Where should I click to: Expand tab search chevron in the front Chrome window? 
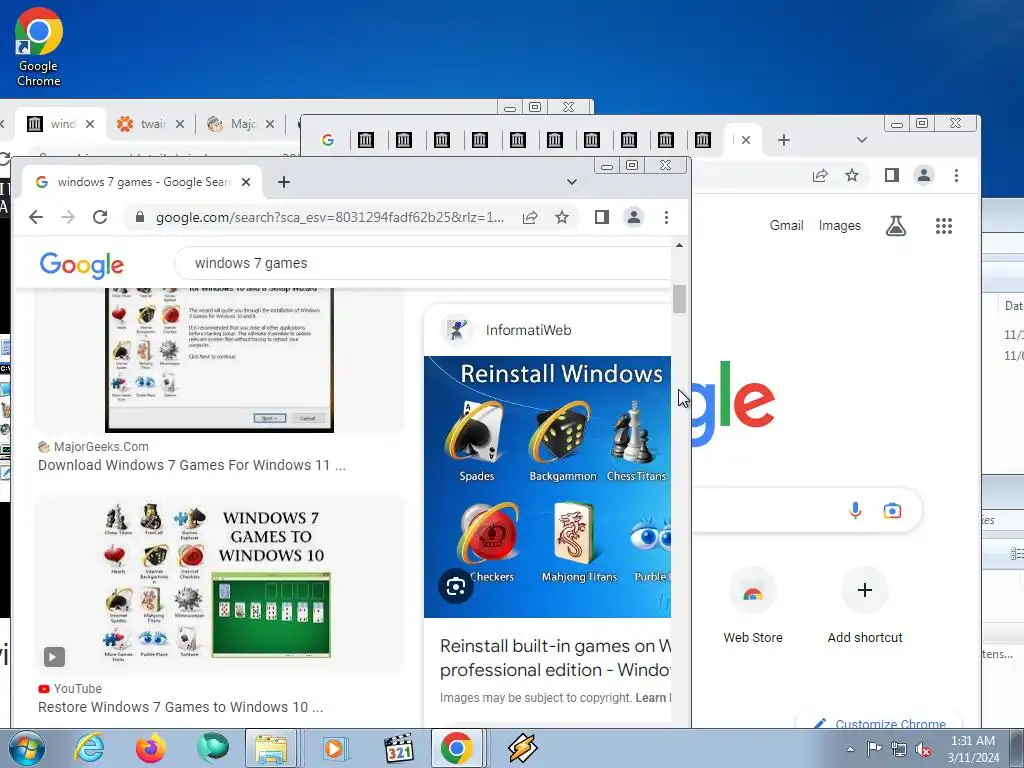(571, 182)
